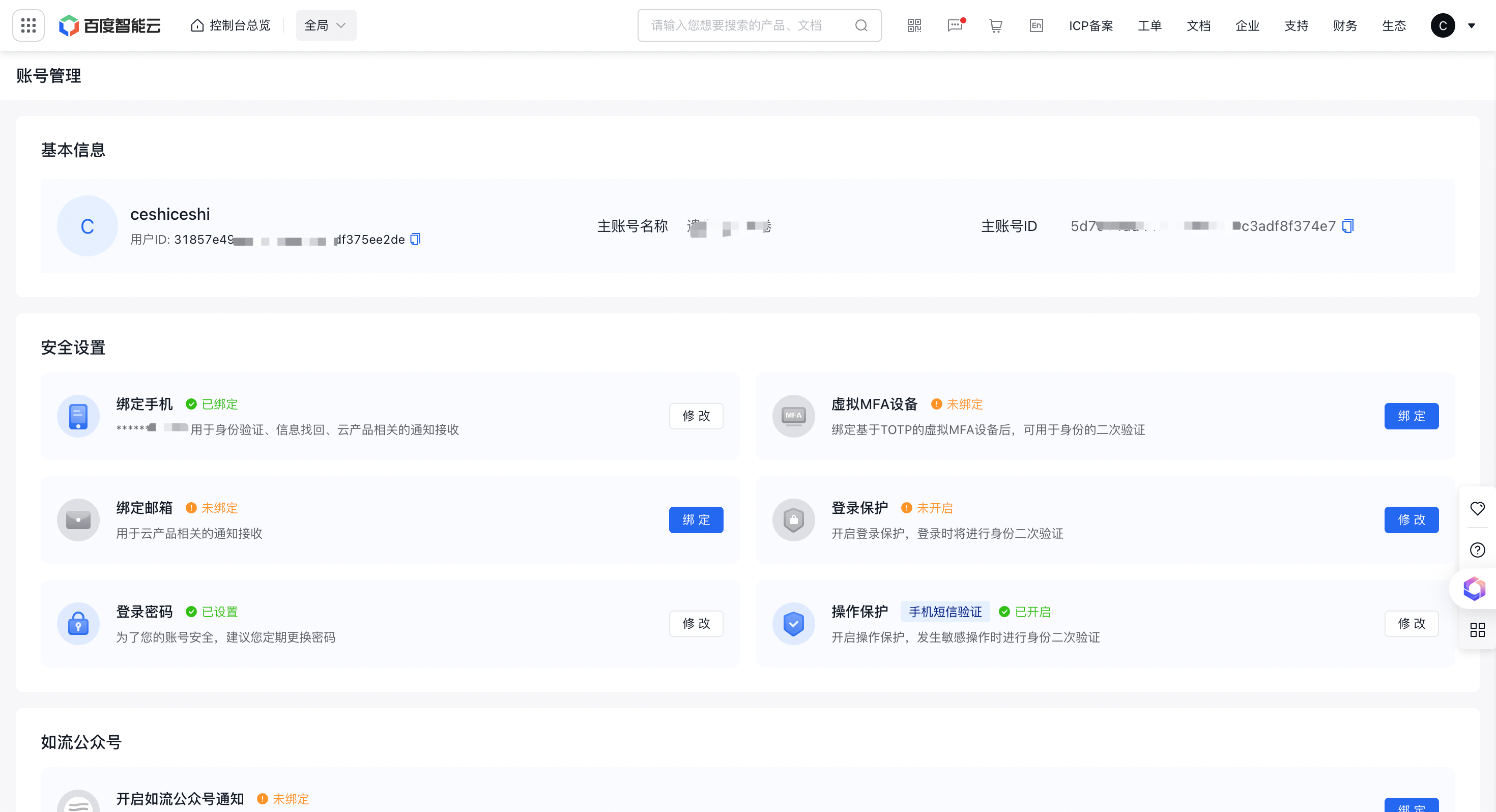This screenshot has width=1496, height=812.
Task: Click the 绑定邮箱 envelope icon
Action: (x=78, y=520)
